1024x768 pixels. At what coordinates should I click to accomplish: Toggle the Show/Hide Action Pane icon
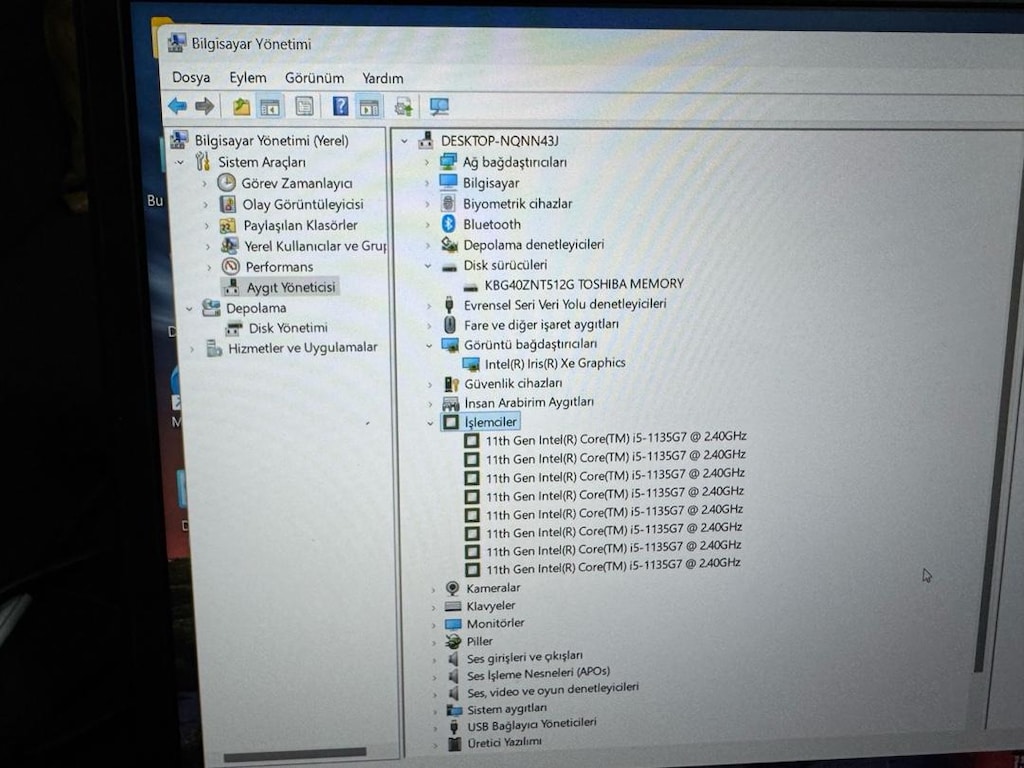point(370,106)
